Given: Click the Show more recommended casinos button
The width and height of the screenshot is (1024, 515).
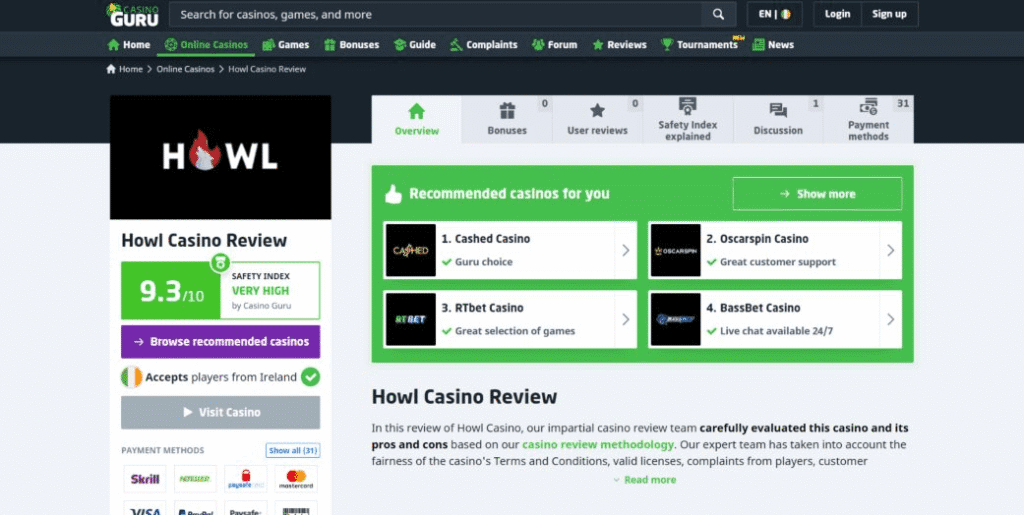Looking at the screenshot, I should (817, 194).
